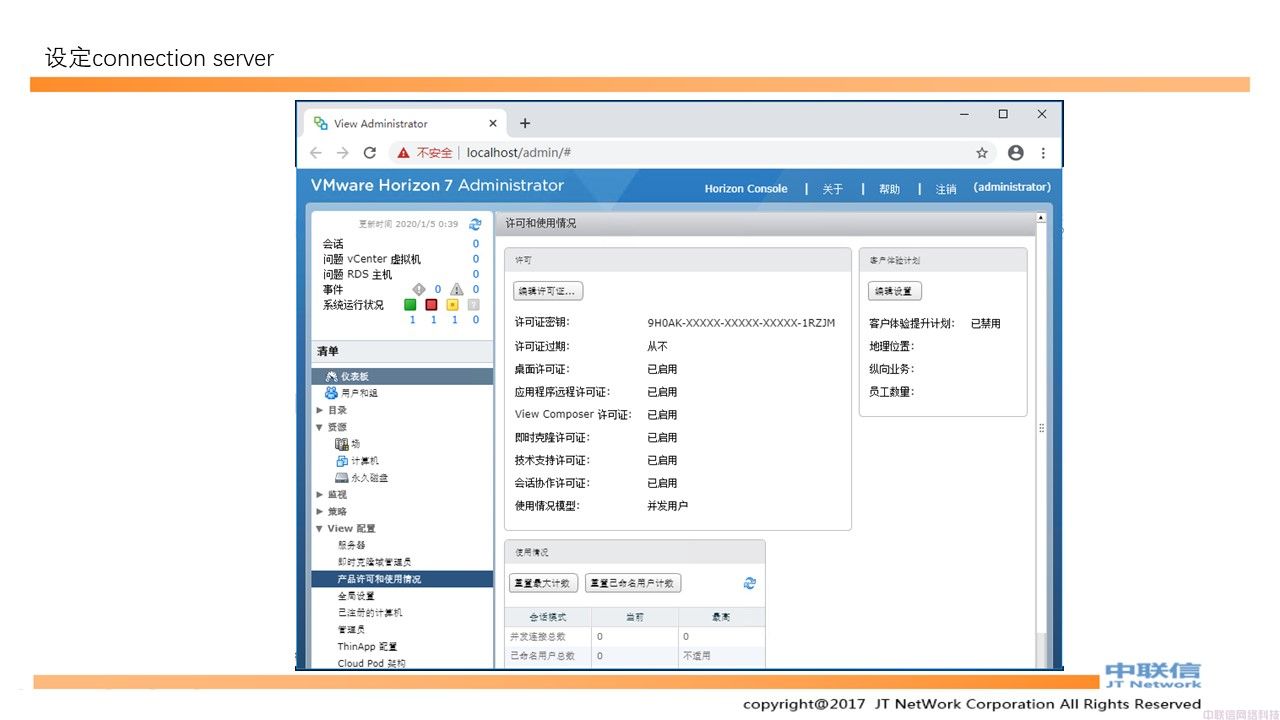Close the View Administrator tab

click(492, 123)
